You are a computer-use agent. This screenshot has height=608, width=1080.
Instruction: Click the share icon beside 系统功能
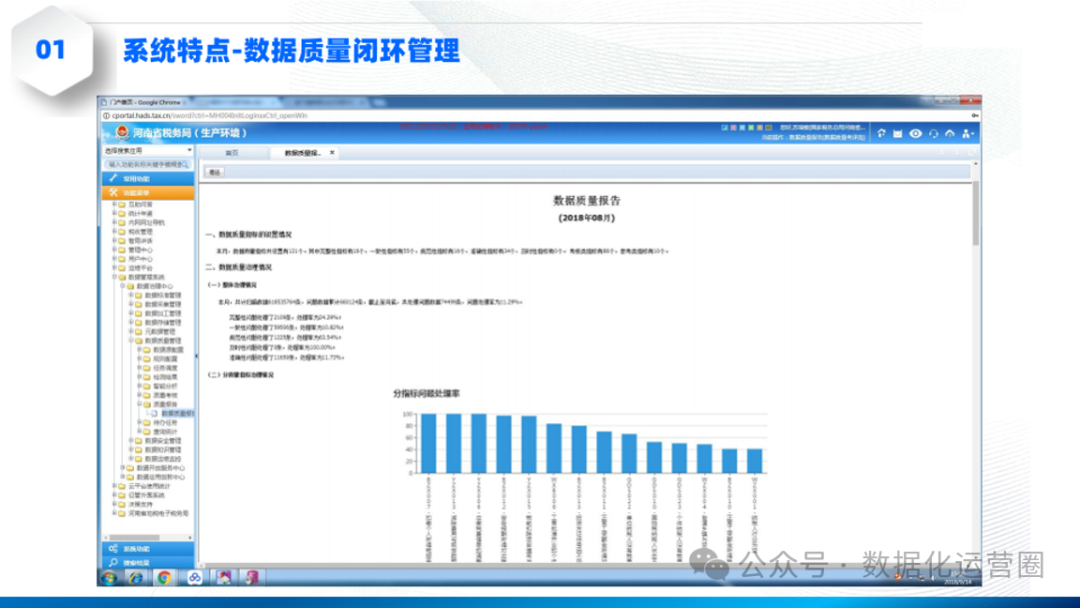[x=114, y=549]
